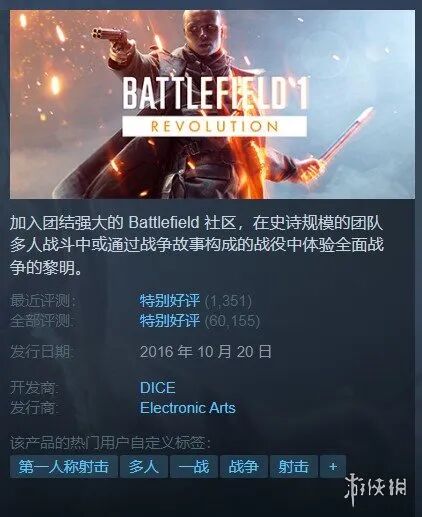Click the 全部评测 label

pyautogui.click(x=43, y=321)
